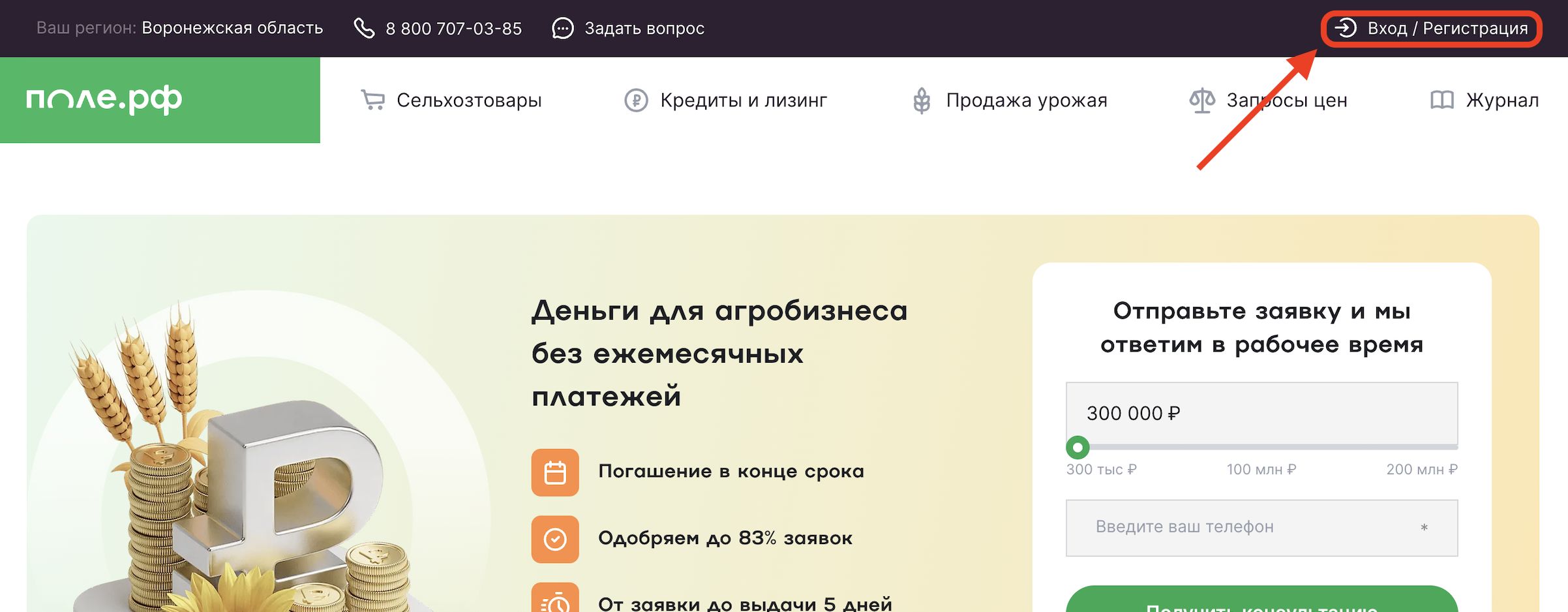Open Задать вопрос link
This screenshot has width=1568, height=612.
pos(644,28)
